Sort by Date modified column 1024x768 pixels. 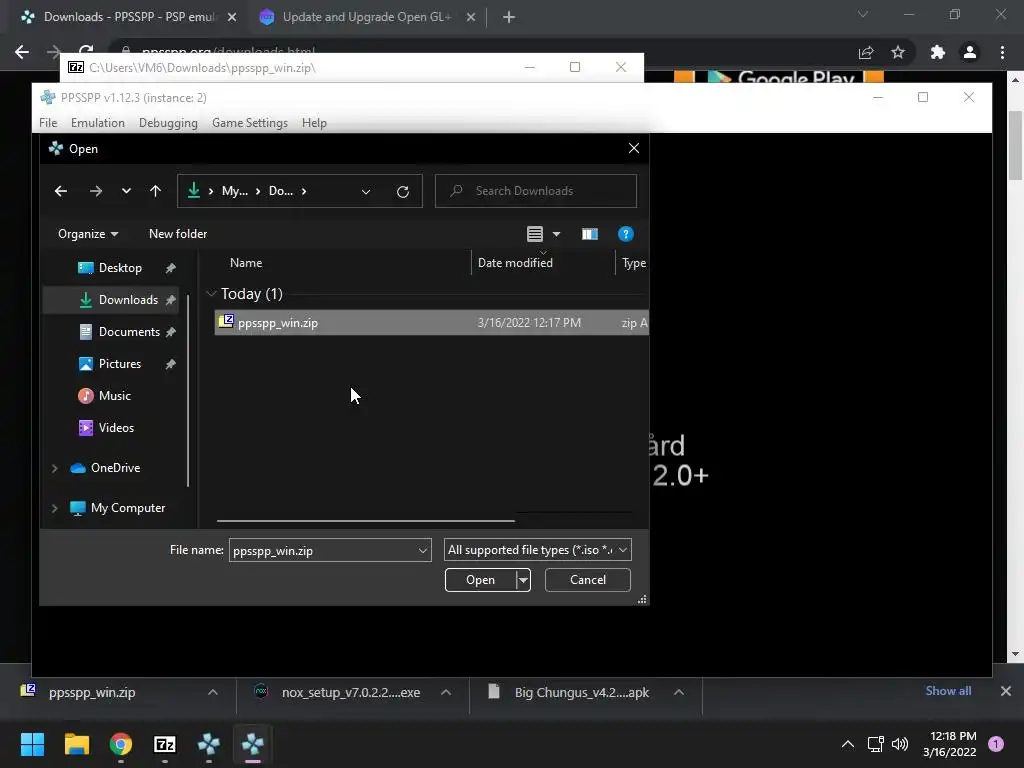[515, 263]
